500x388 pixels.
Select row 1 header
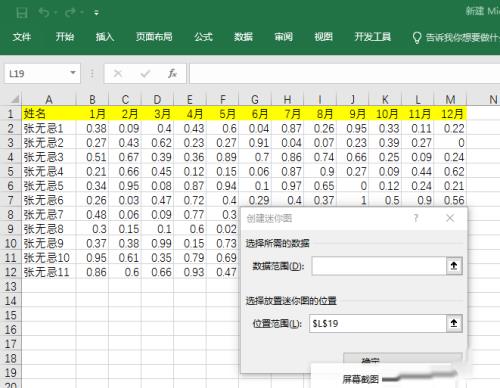pyautogui.click(x=10, y=114)
